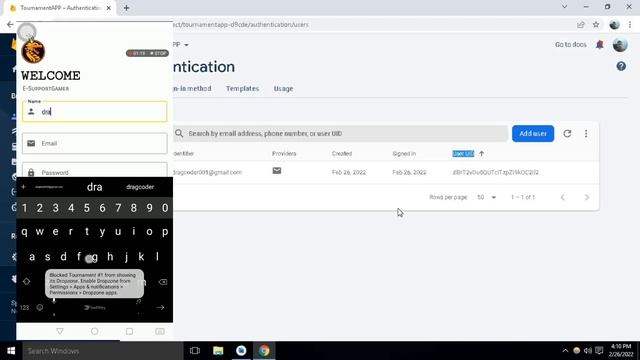Sort by the Created column header

coord(342,153)
